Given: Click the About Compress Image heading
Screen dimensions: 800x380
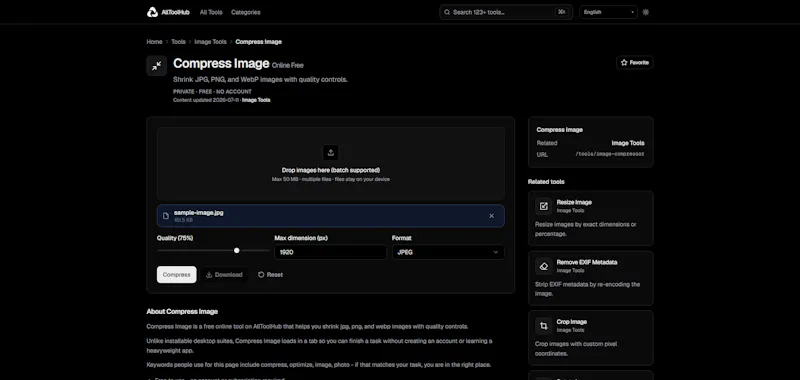Looking at the screenshot, I should tap(182, 312).
